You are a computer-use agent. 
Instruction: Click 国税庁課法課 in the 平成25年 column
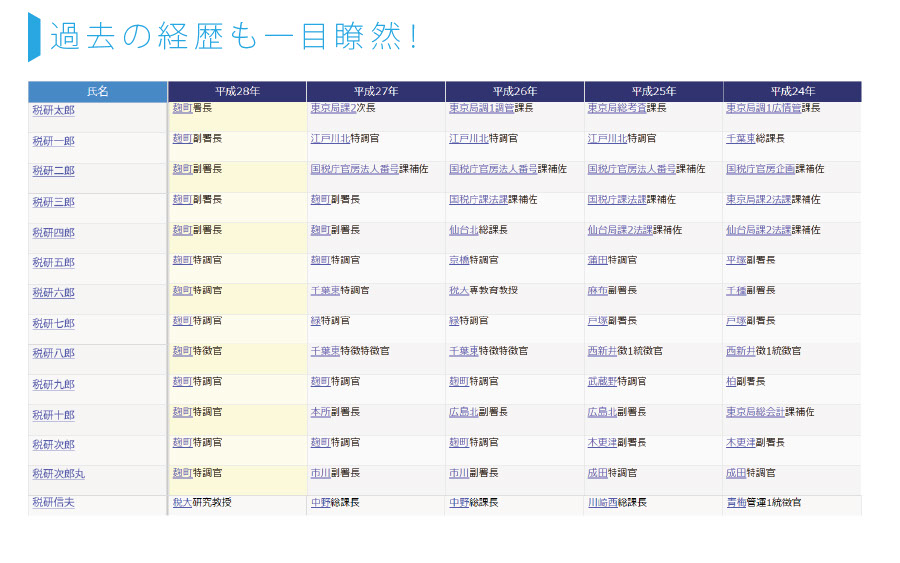(x=617, y=199)
